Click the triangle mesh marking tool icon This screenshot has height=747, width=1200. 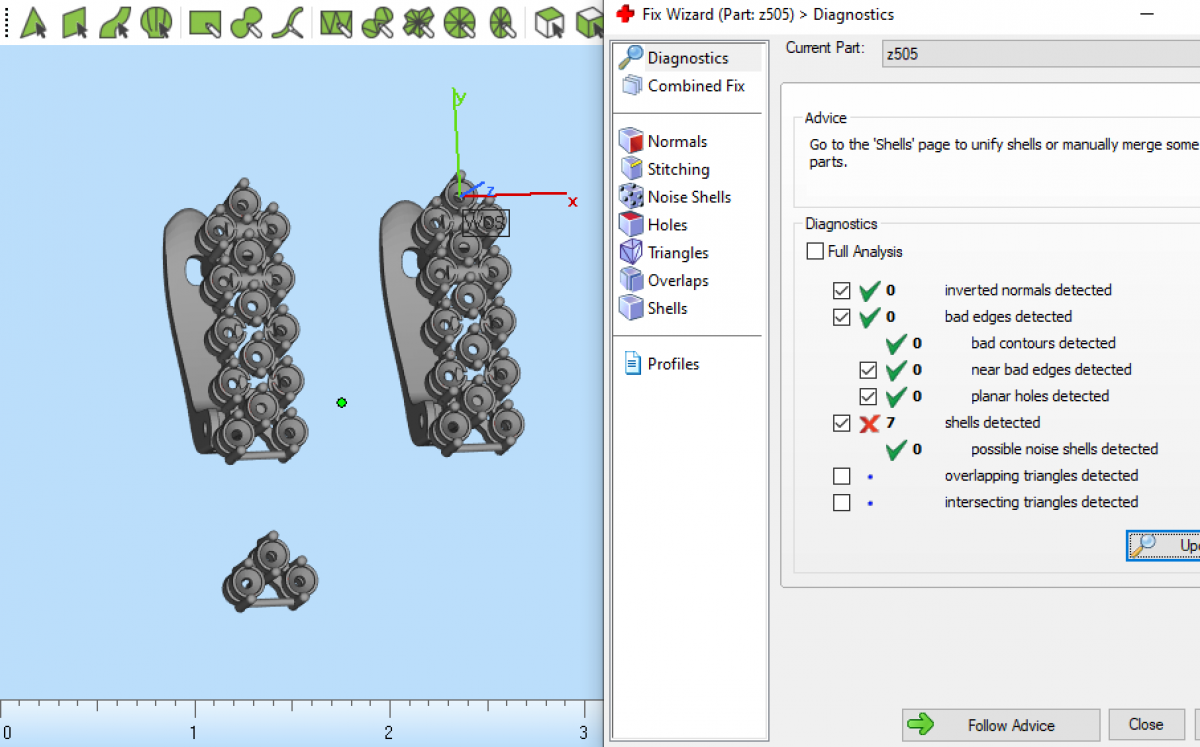coord(336,21)
